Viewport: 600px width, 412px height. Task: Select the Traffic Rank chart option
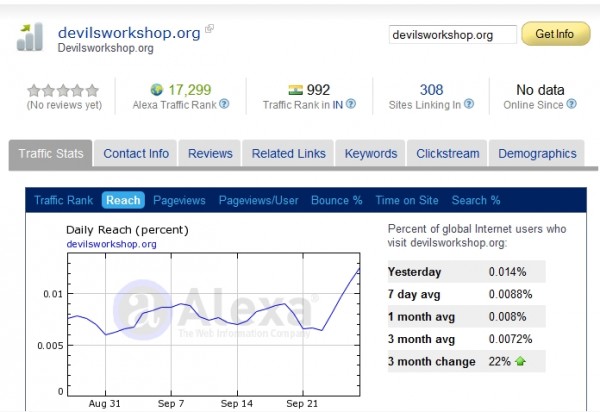(64, 200)
